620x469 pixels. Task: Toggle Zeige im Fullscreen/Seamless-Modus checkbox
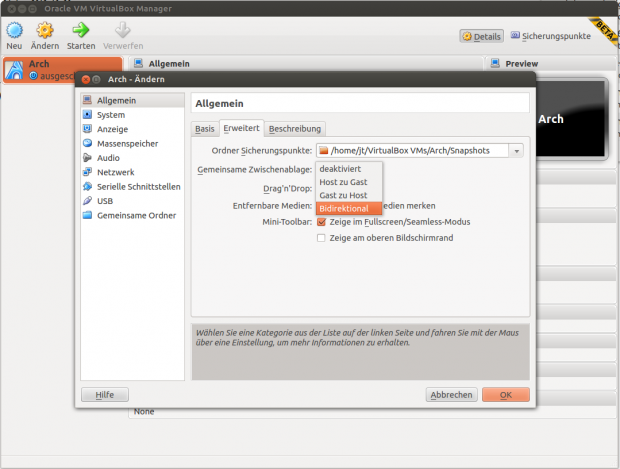click(x=322, y=222)
